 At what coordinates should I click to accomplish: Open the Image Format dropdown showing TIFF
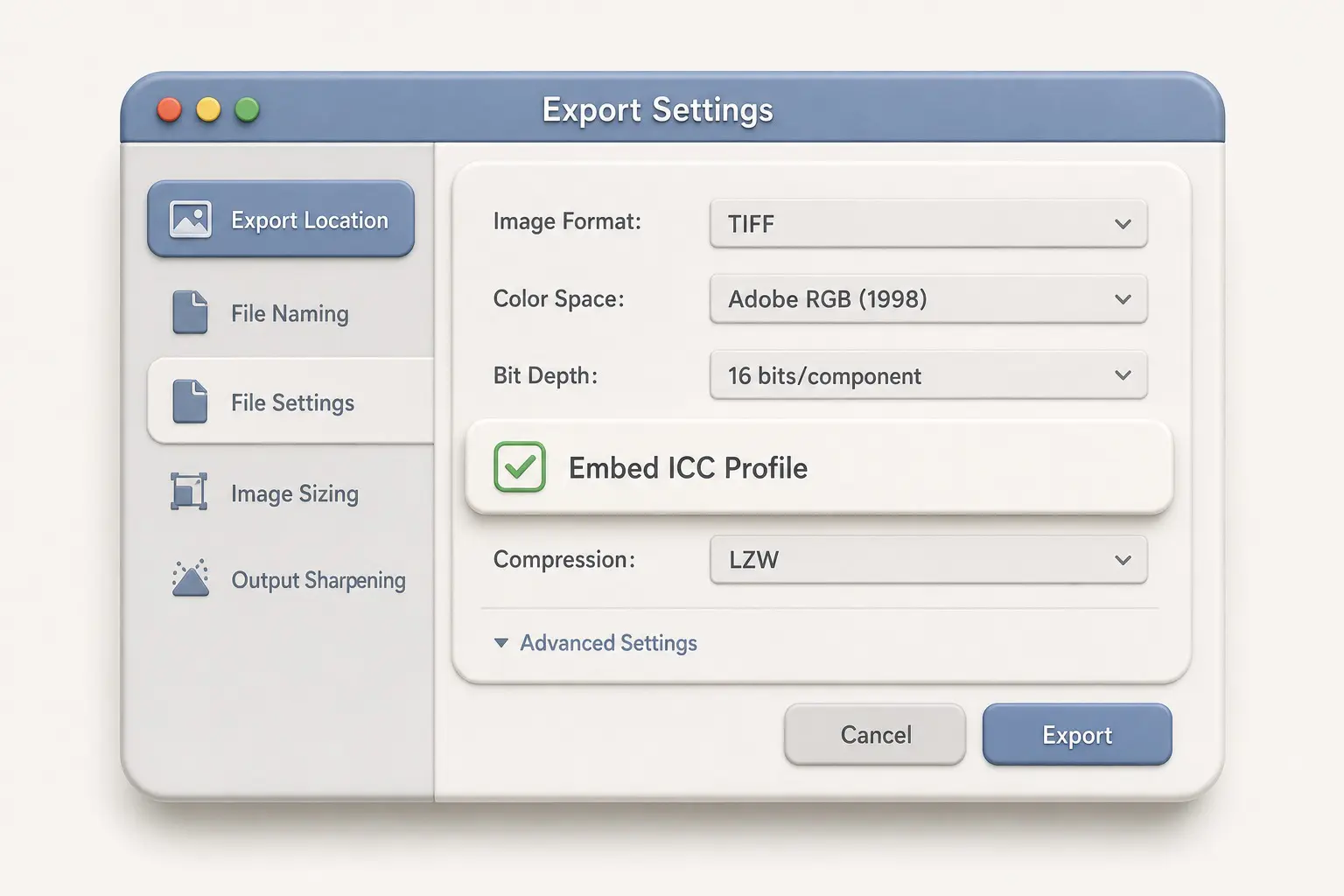point(928,223)
